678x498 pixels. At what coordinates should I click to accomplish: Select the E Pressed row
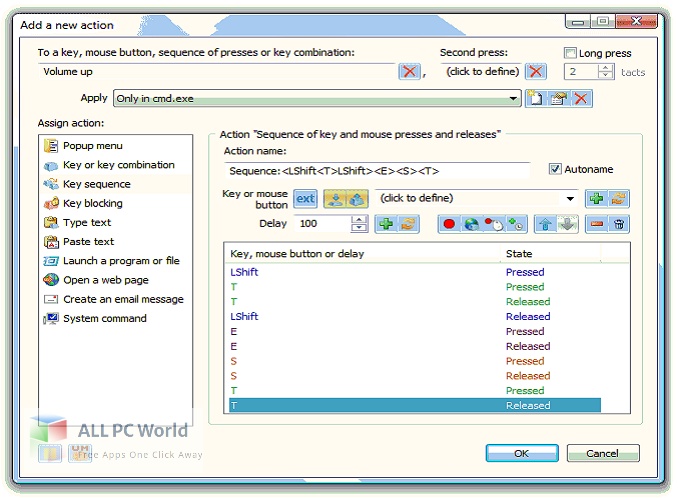415,331
